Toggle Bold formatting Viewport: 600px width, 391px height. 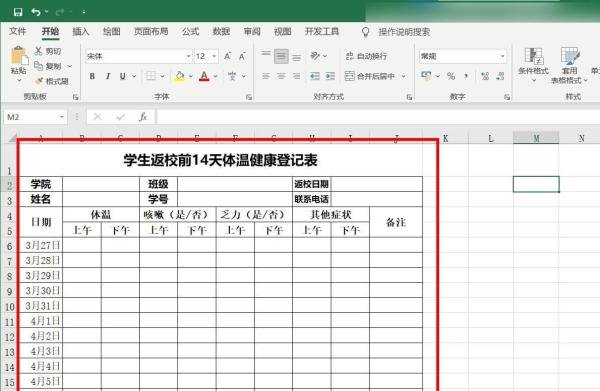[x=92, y=76]
